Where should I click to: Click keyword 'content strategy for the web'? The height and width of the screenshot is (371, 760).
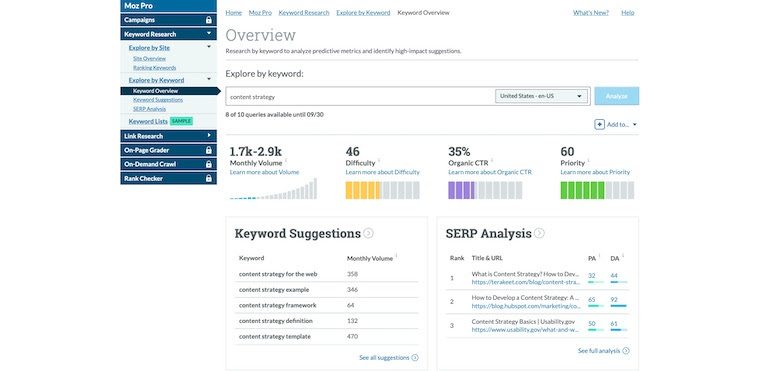pos(278,274)
